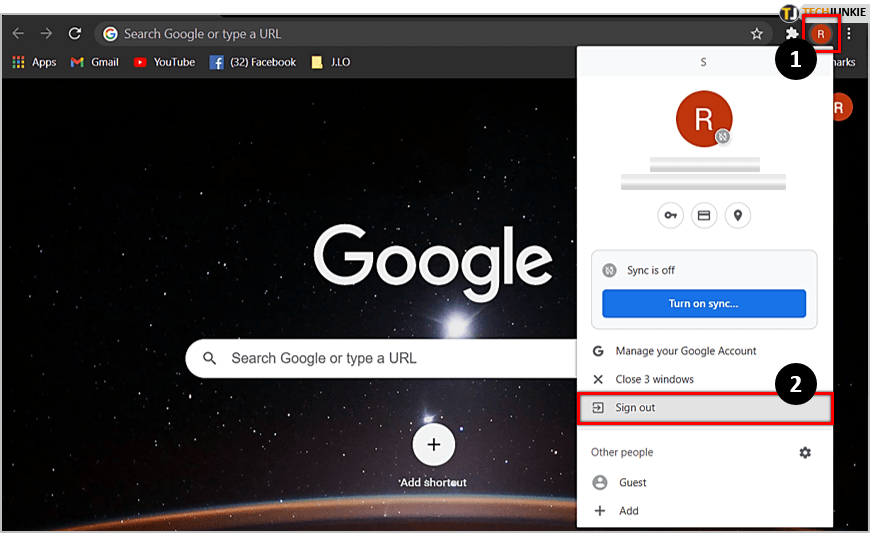874x533 pixels.
Task: Switch to the Guest profile
Action: pos(632,482)
